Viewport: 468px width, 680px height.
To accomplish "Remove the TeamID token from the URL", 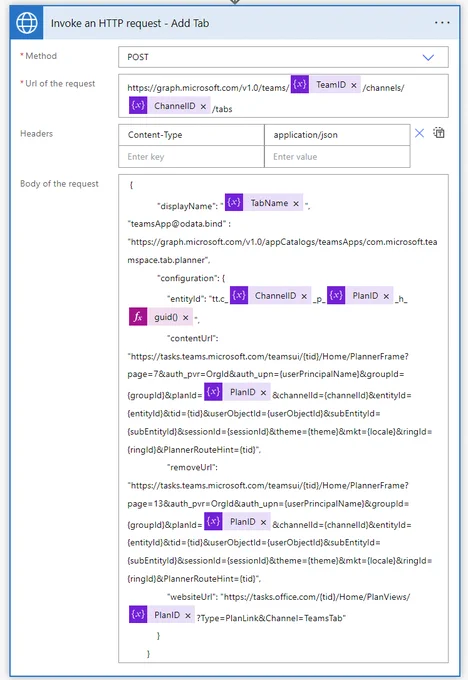I will click(354, 85).
